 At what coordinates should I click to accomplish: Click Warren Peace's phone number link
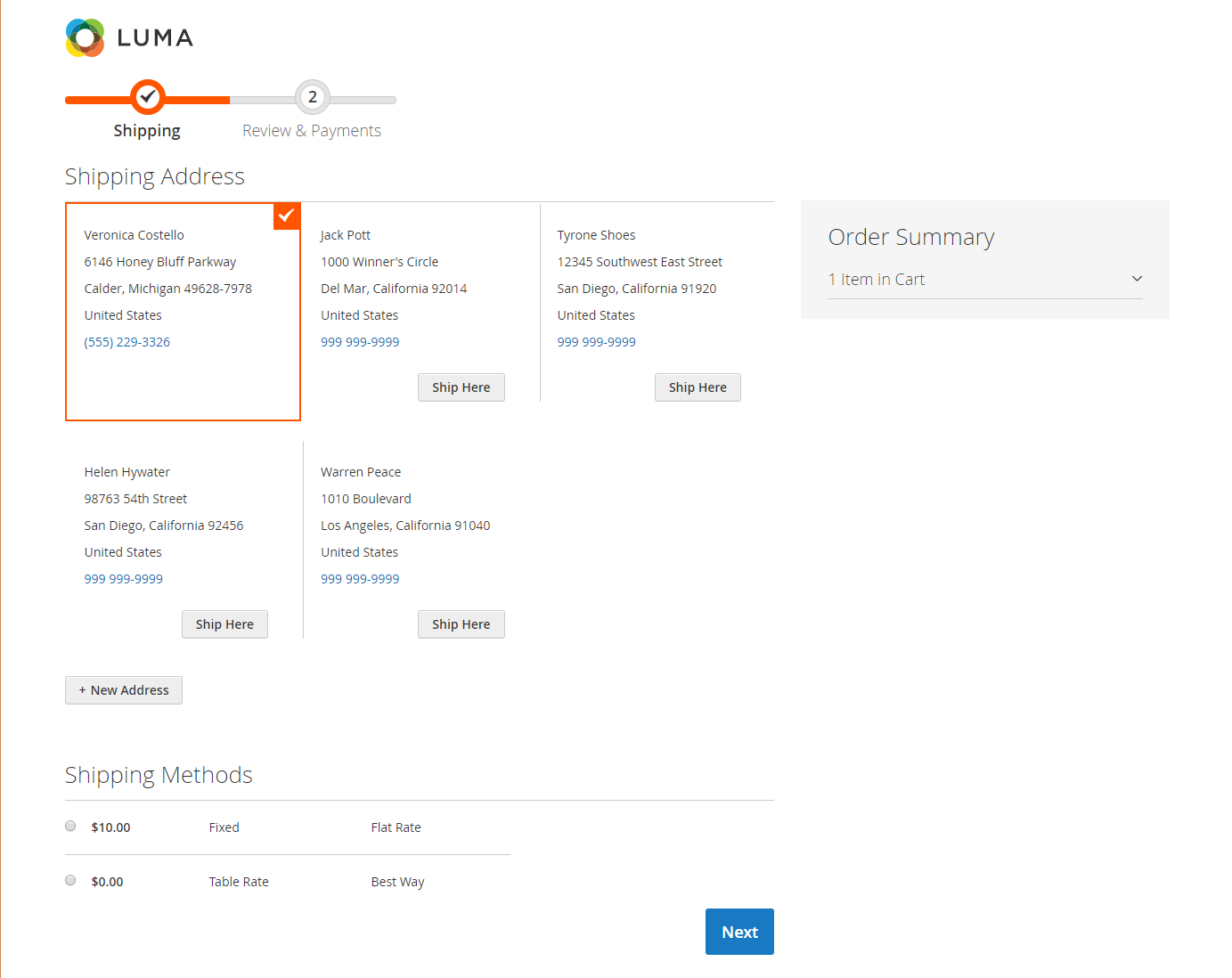click(360, 579)
